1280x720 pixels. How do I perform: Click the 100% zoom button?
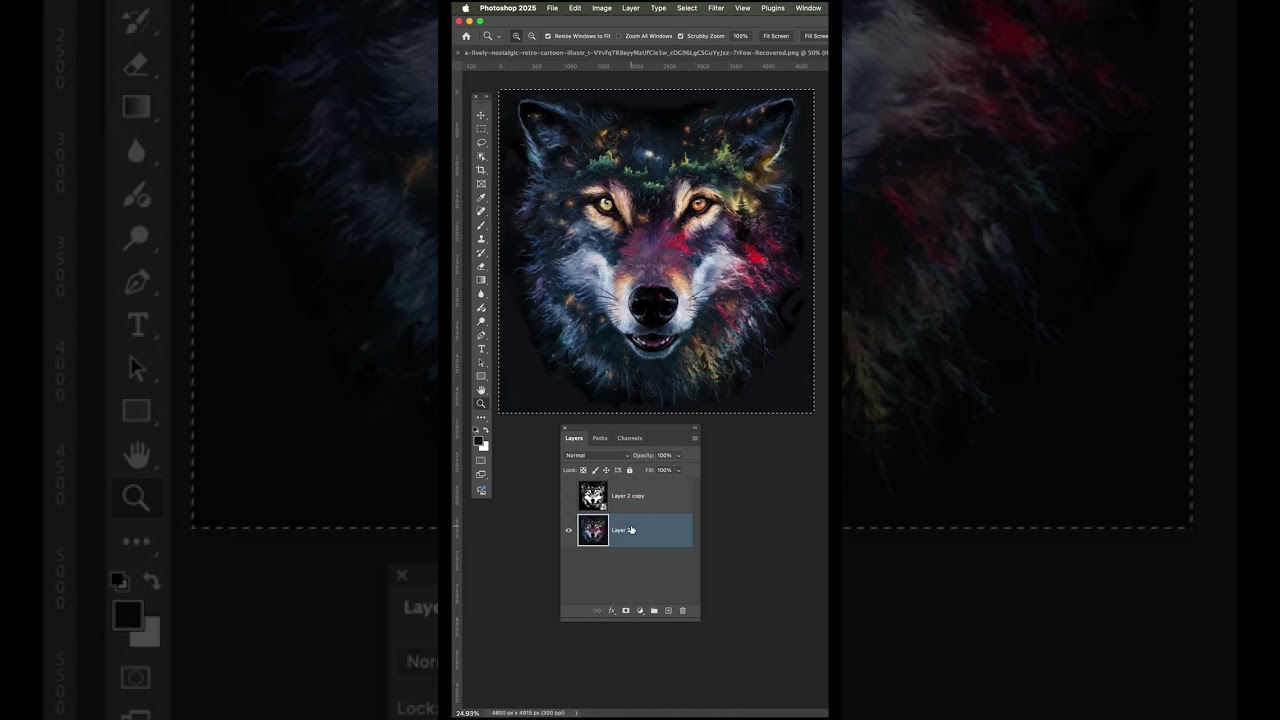point(741,36)
